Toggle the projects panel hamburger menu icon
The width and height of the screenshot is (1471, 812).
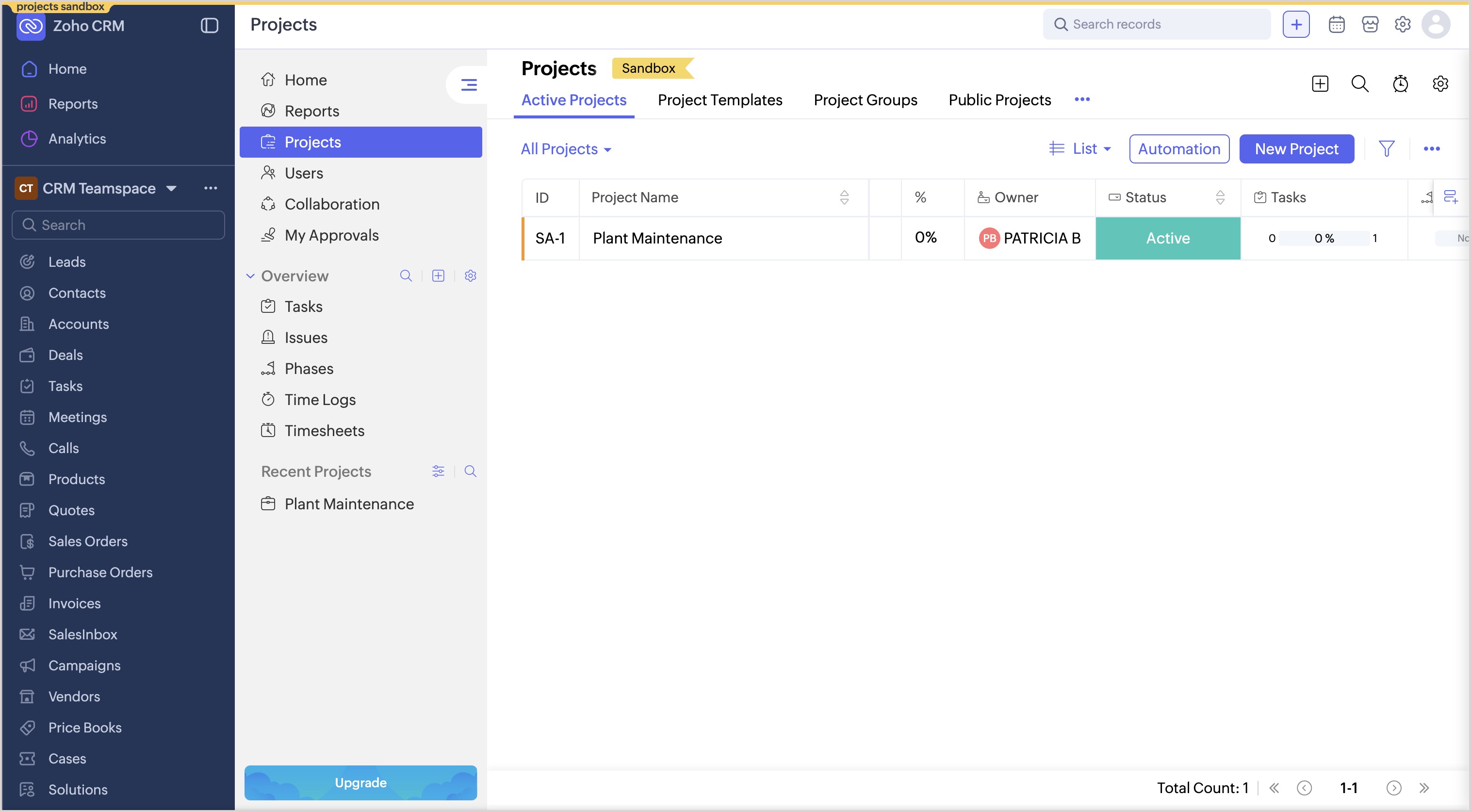click(x=469, y=85)
